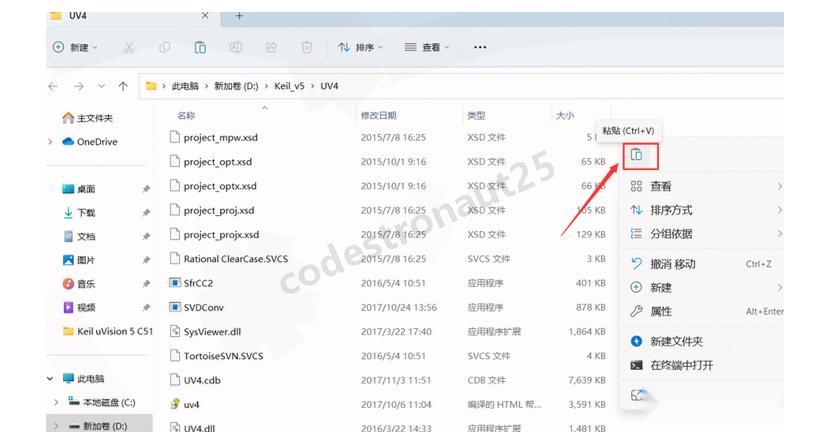830x444 pixels.
Task: Open 主文件夹 in the sidebar
Action: coord(88,119)
